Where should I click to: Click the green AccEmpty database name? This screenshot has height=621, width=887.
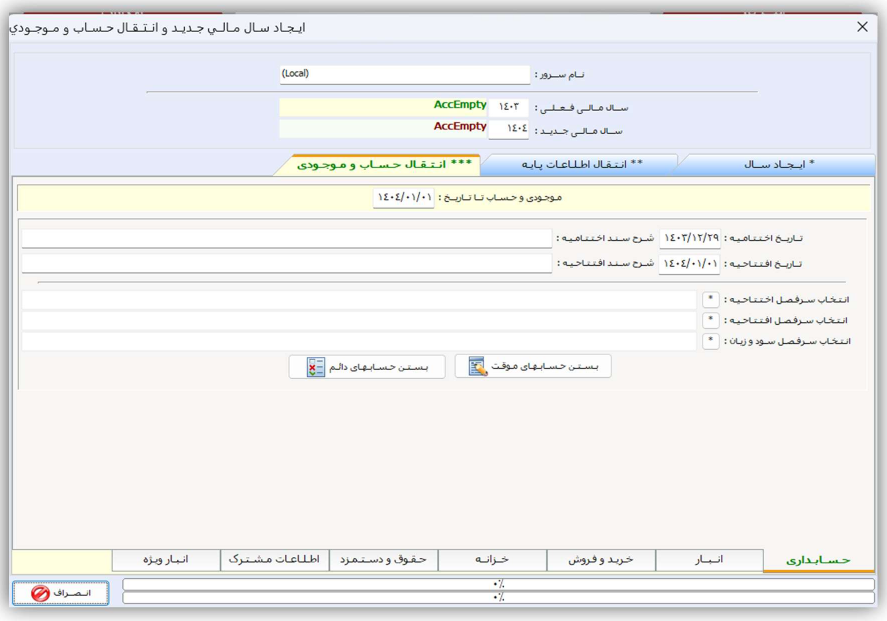pyautogui.click(x=460, y=105)
